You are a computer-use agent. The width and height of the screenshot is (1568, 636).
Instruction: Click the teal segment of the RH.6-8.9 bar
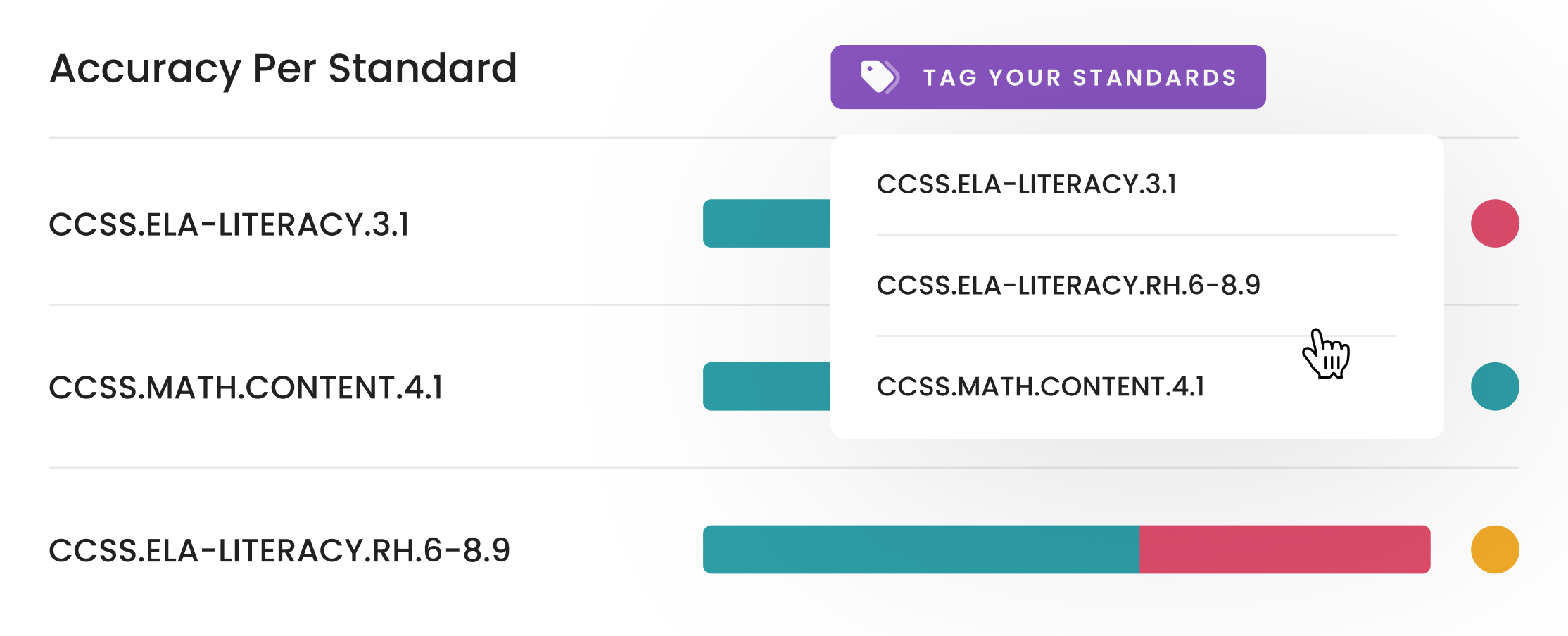[921, 549]
